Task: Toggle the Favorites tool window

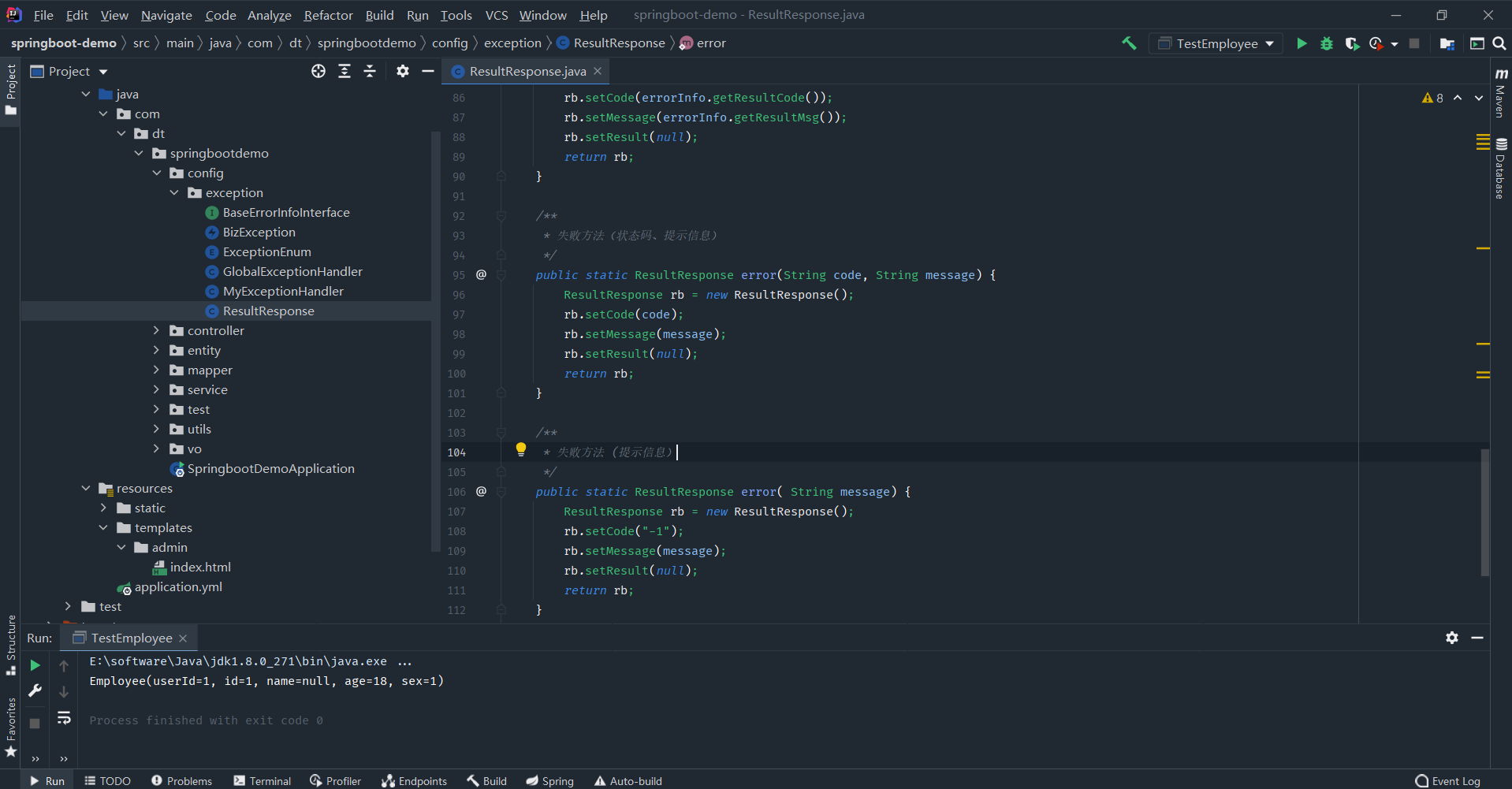Action: [11, 728]
